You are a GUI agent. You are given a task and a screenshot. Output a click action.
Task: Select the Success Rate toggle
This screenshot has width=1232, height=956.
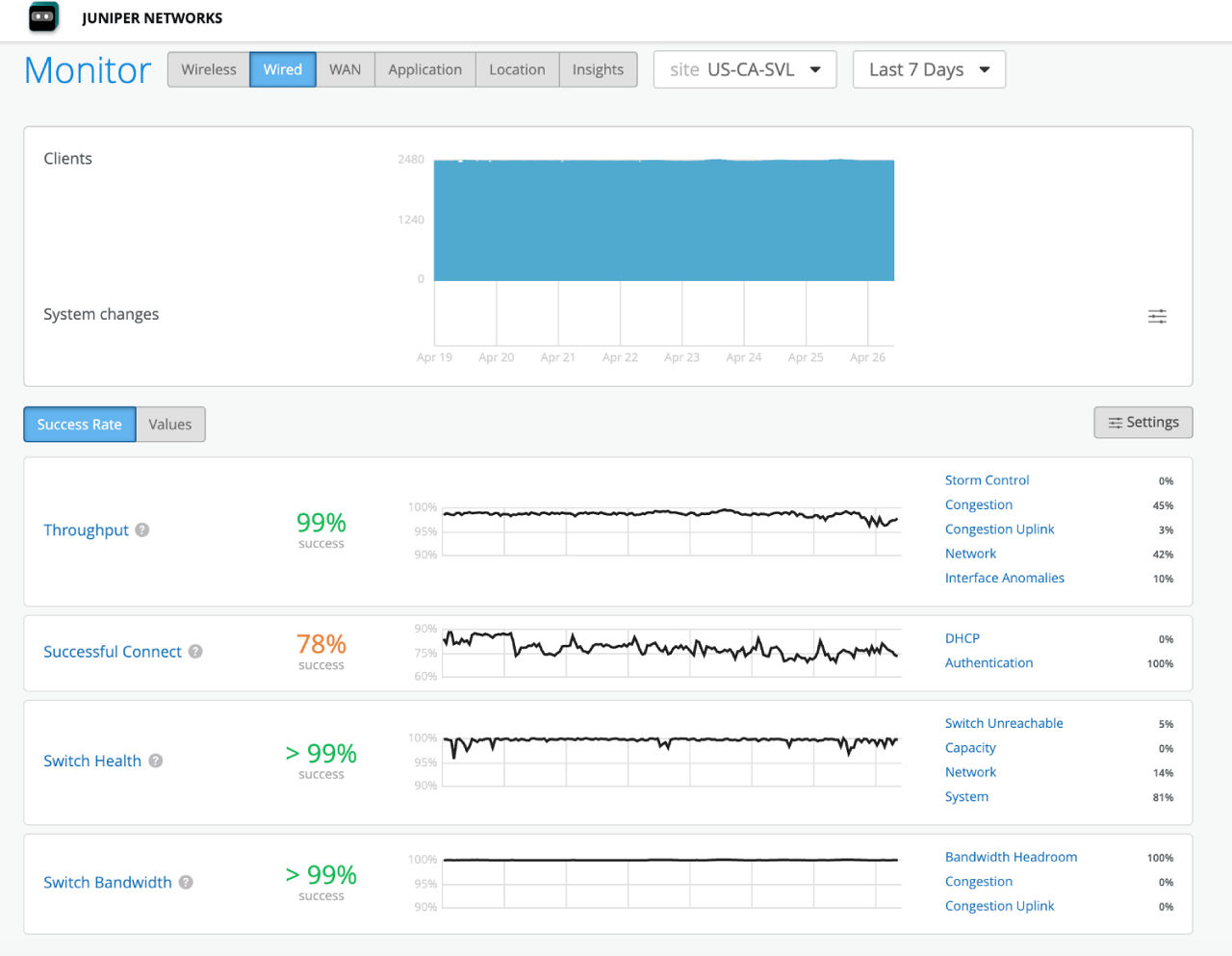coord(79,424)
